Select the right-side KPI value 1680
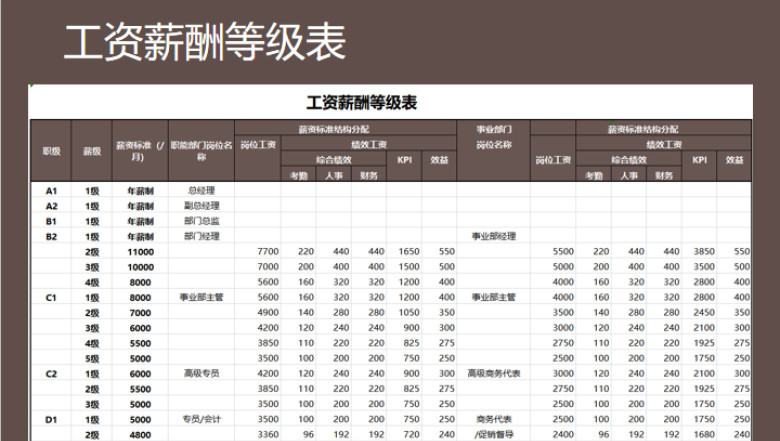The image size is (780, 441). click(704, 435)
